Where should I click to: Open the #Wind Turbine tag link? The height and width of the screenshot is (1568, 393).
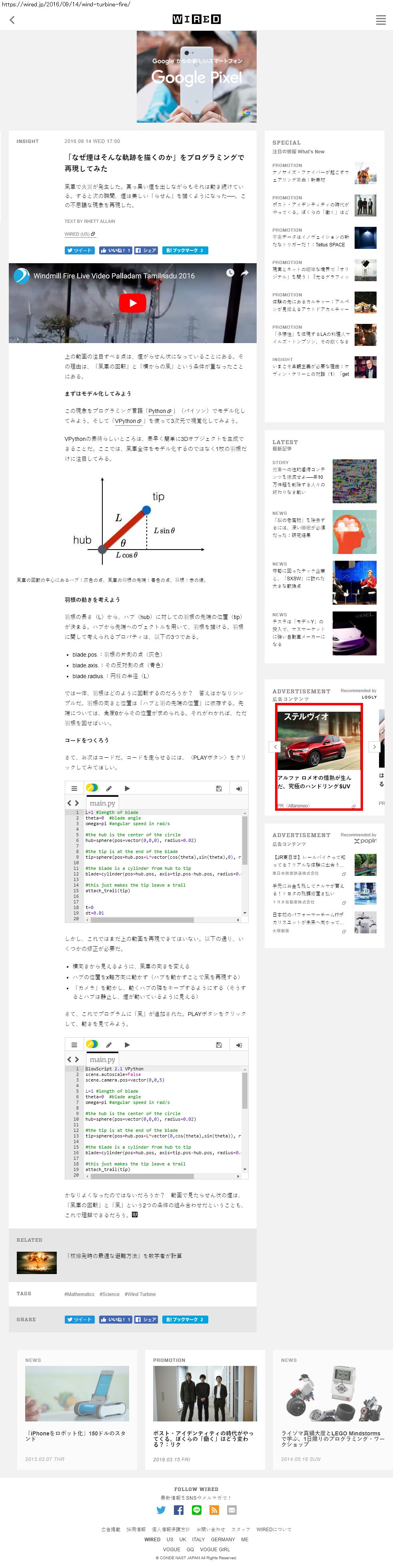click(x=140, y=1294)
